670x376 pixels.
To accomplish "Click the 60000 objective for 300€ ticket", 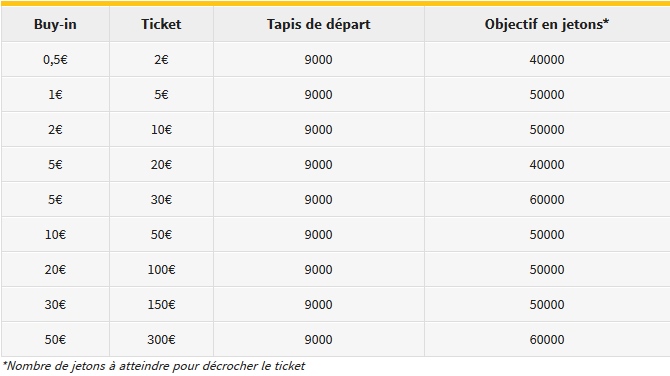I will (547, 340).
